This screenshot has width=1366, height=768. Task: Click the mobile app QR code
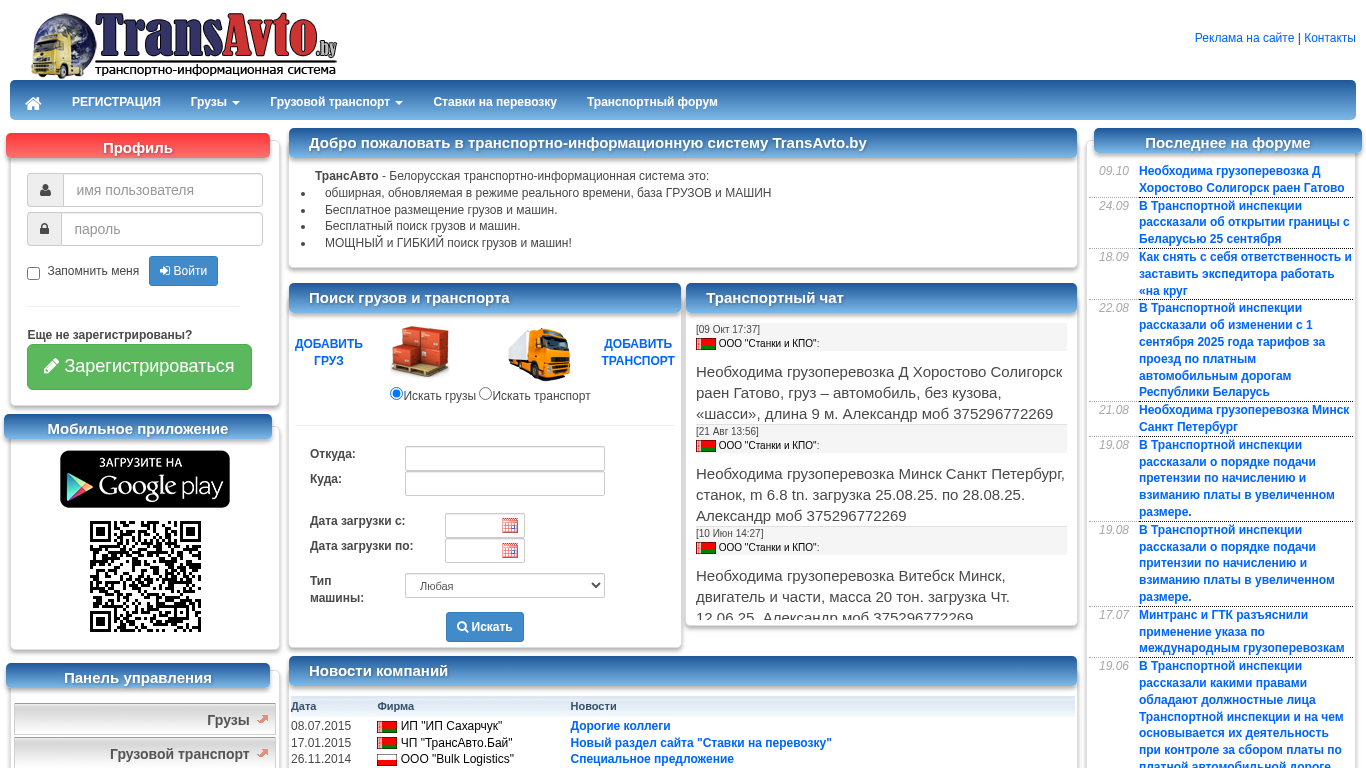click(145, 576)
